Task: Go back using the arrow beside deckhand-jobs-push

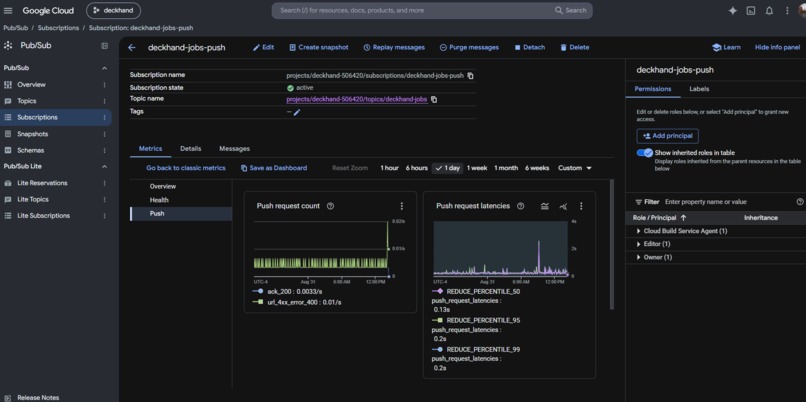Action: [x=132, y=47]
